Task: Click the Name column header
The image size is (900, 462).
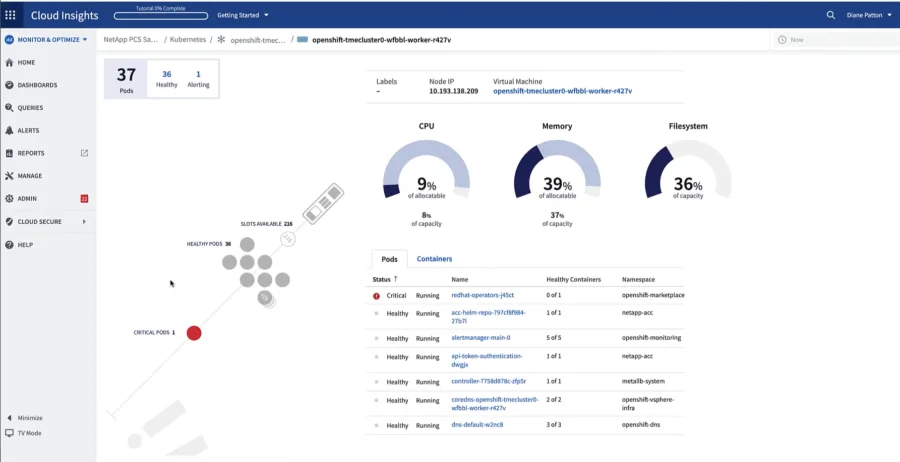Action: (x=460, y=279)
